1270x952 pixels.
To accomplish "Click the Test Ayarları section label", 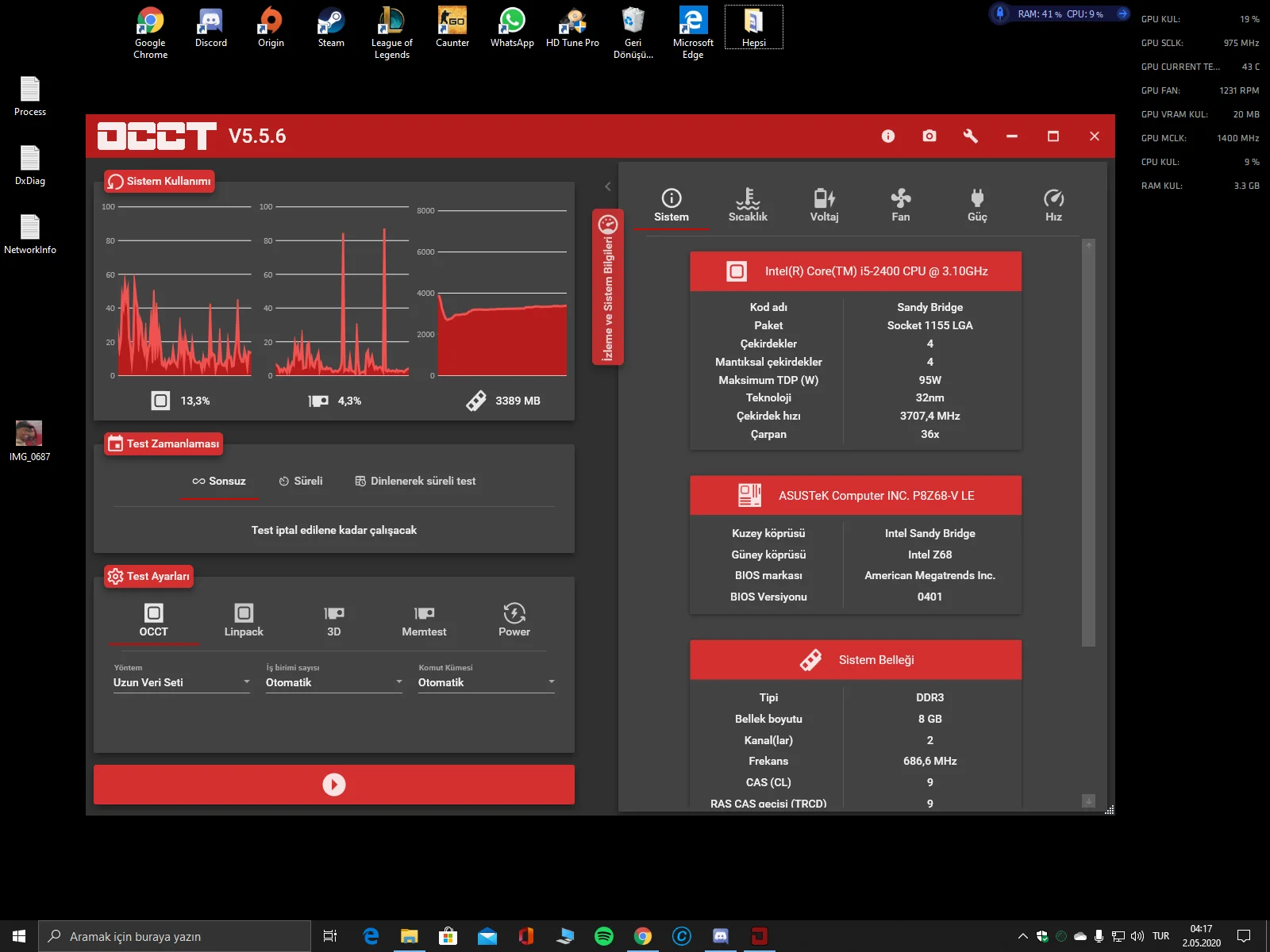I will point(149,576).
